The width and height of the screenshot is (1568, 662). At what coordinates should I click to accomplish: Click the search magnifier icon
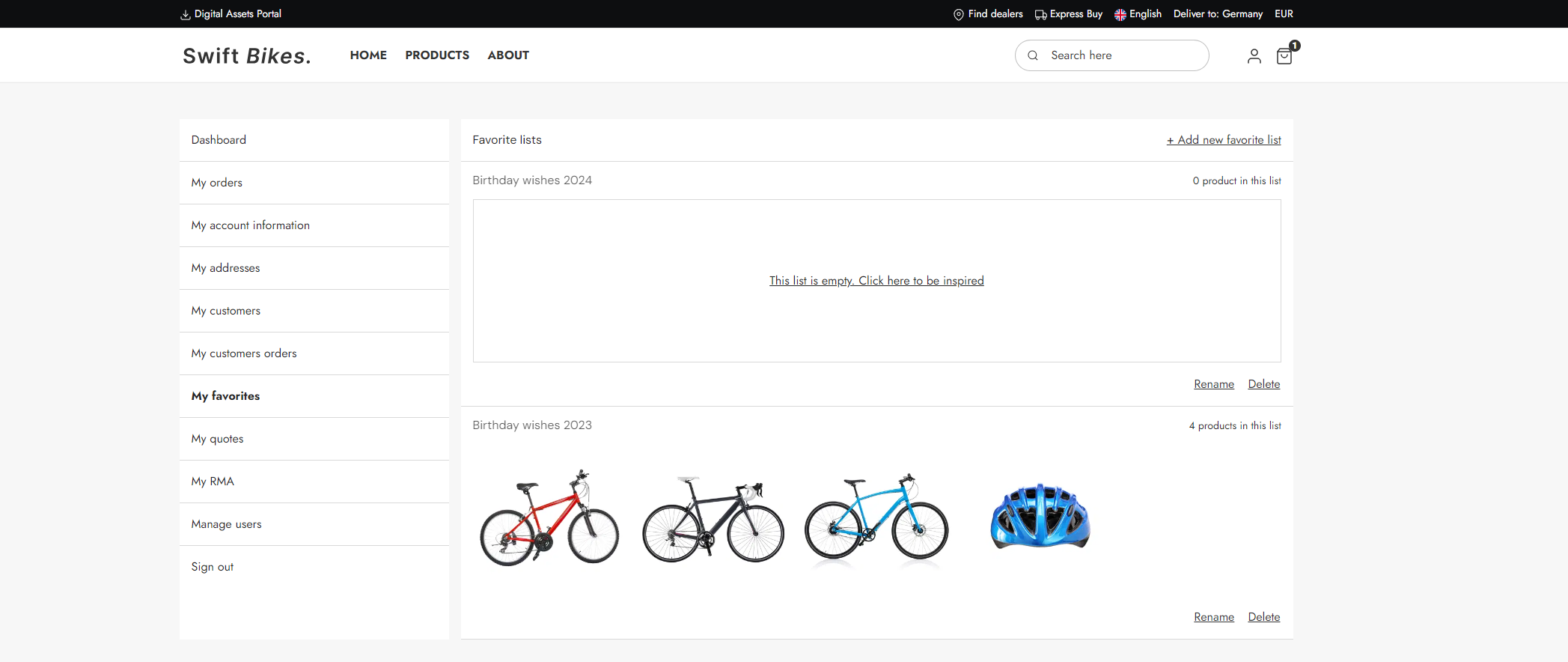(x=1033, y=55)
